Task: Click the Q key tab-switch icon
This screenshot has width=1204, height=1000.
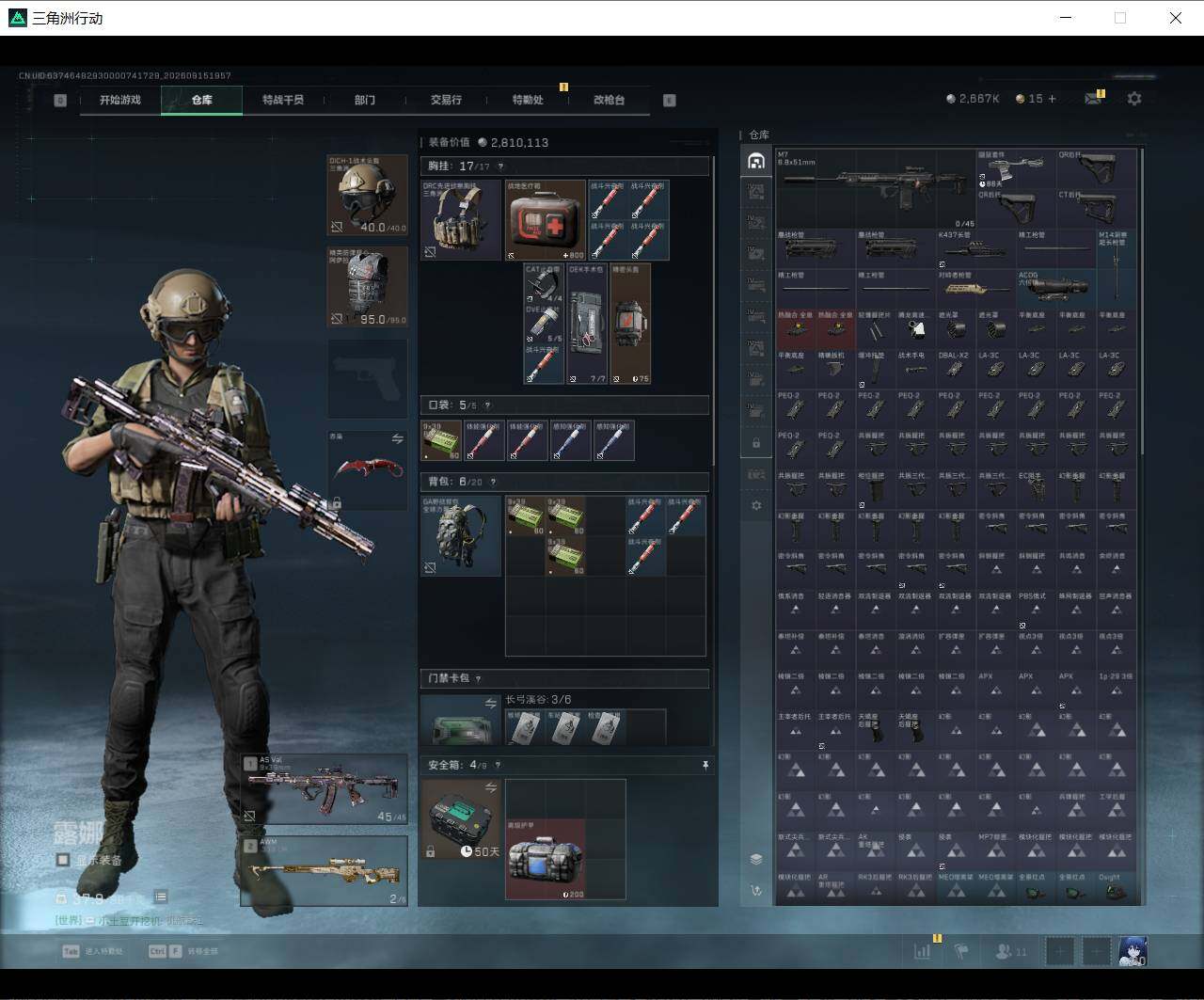Action: tap(60, 100)
